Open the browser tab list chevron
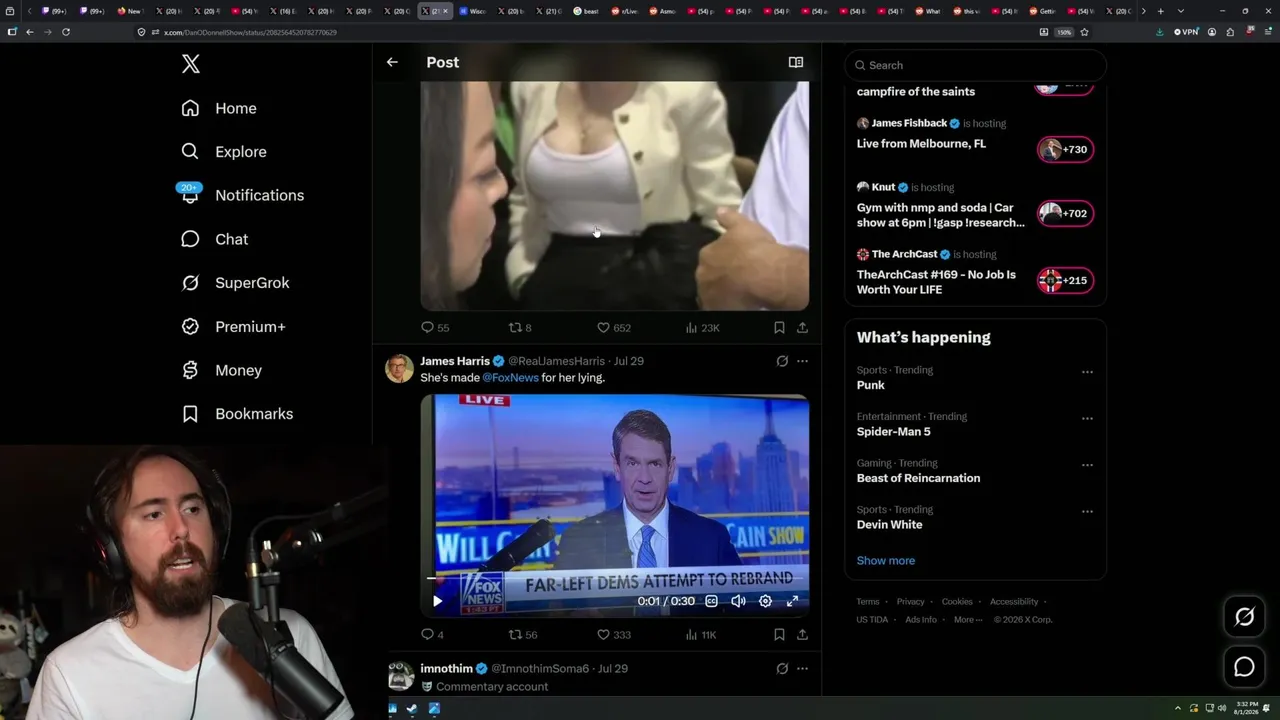Image resolution: width=1280 pixels, height=720 pixels. [1181, 11]
